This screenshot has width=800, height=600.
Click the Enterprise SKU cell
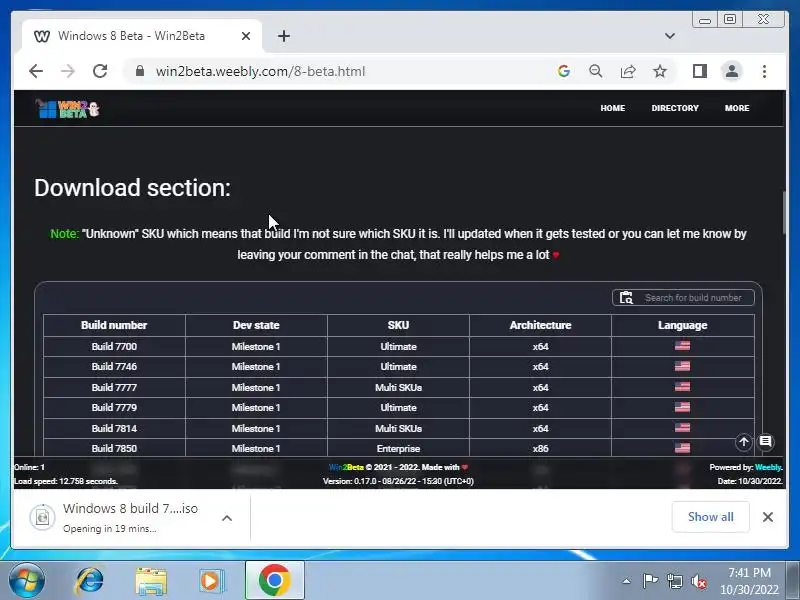tap(398, 448)
